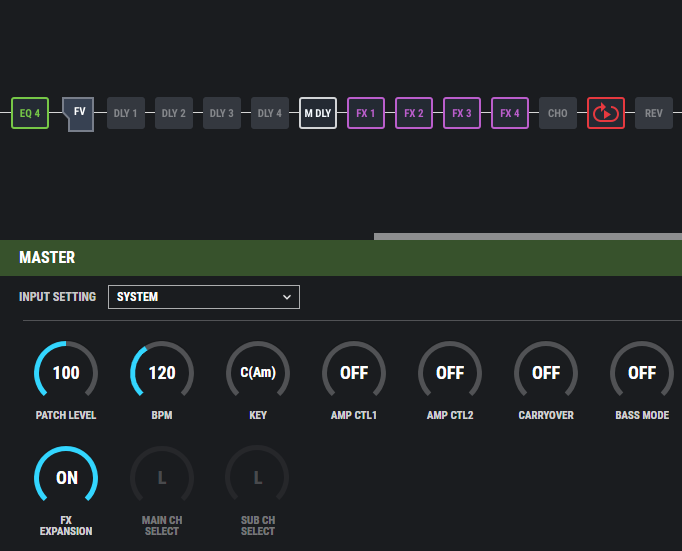Select the CHO chorus block
This screenshot has width=682, height=551.
558,113
